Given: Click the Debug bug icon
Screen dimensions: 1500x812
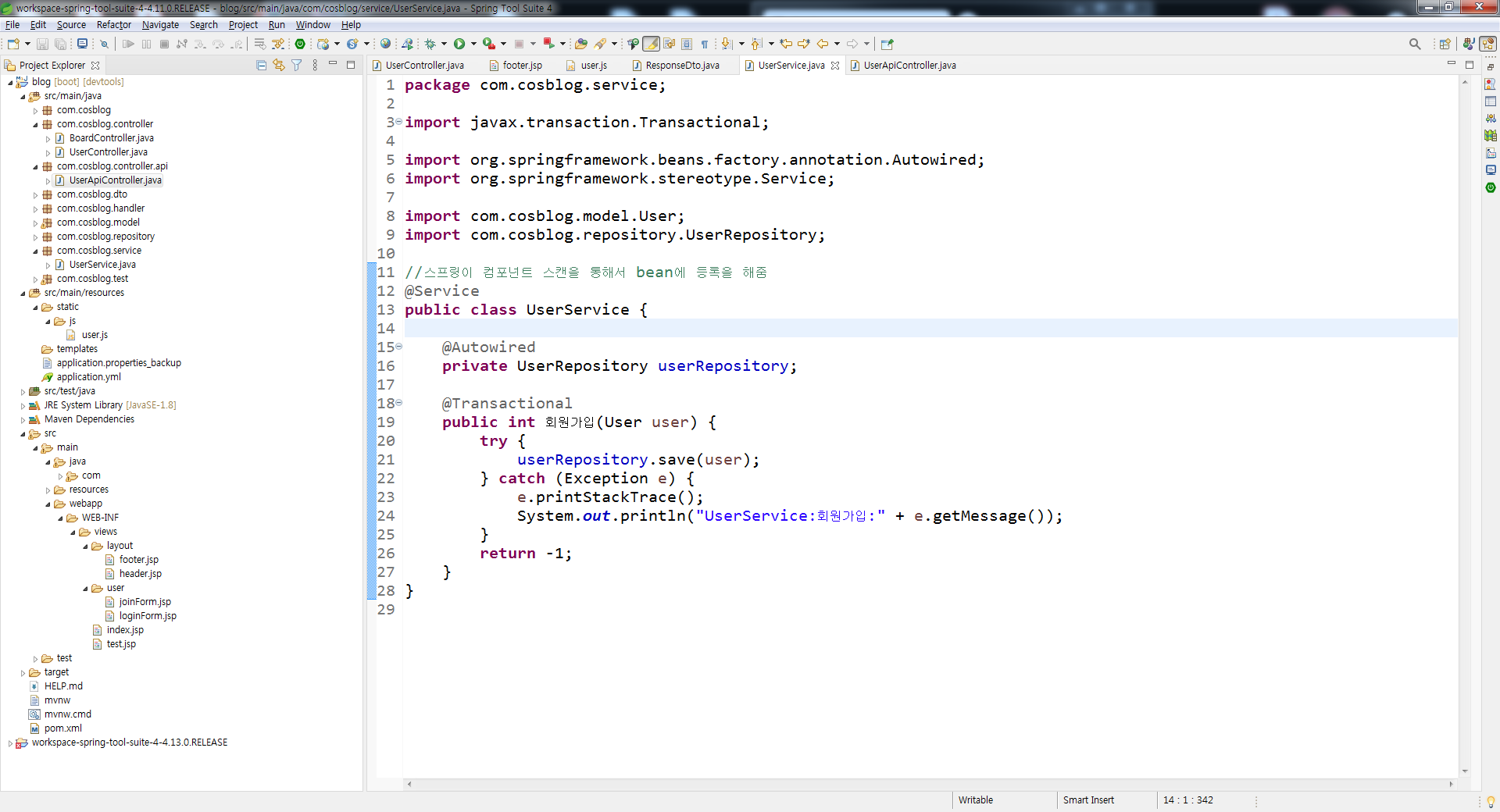Looking at the screenshot, I should coord(430,44).
